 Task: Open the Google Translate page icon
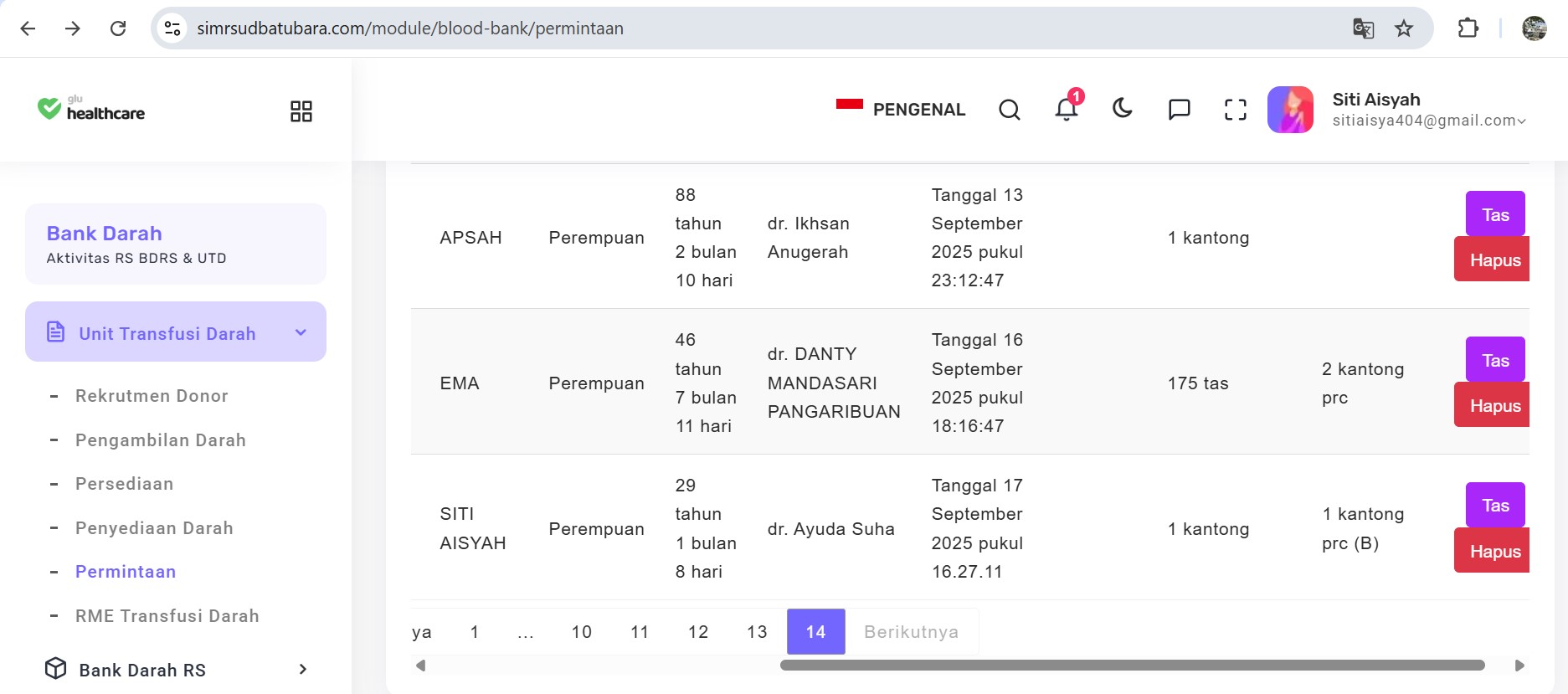pos(1363,28)
